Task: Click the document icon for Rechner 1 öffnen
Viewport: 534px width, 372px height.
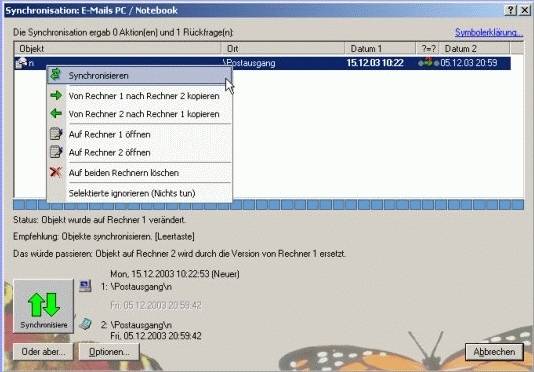Action: tap(56, 134)
